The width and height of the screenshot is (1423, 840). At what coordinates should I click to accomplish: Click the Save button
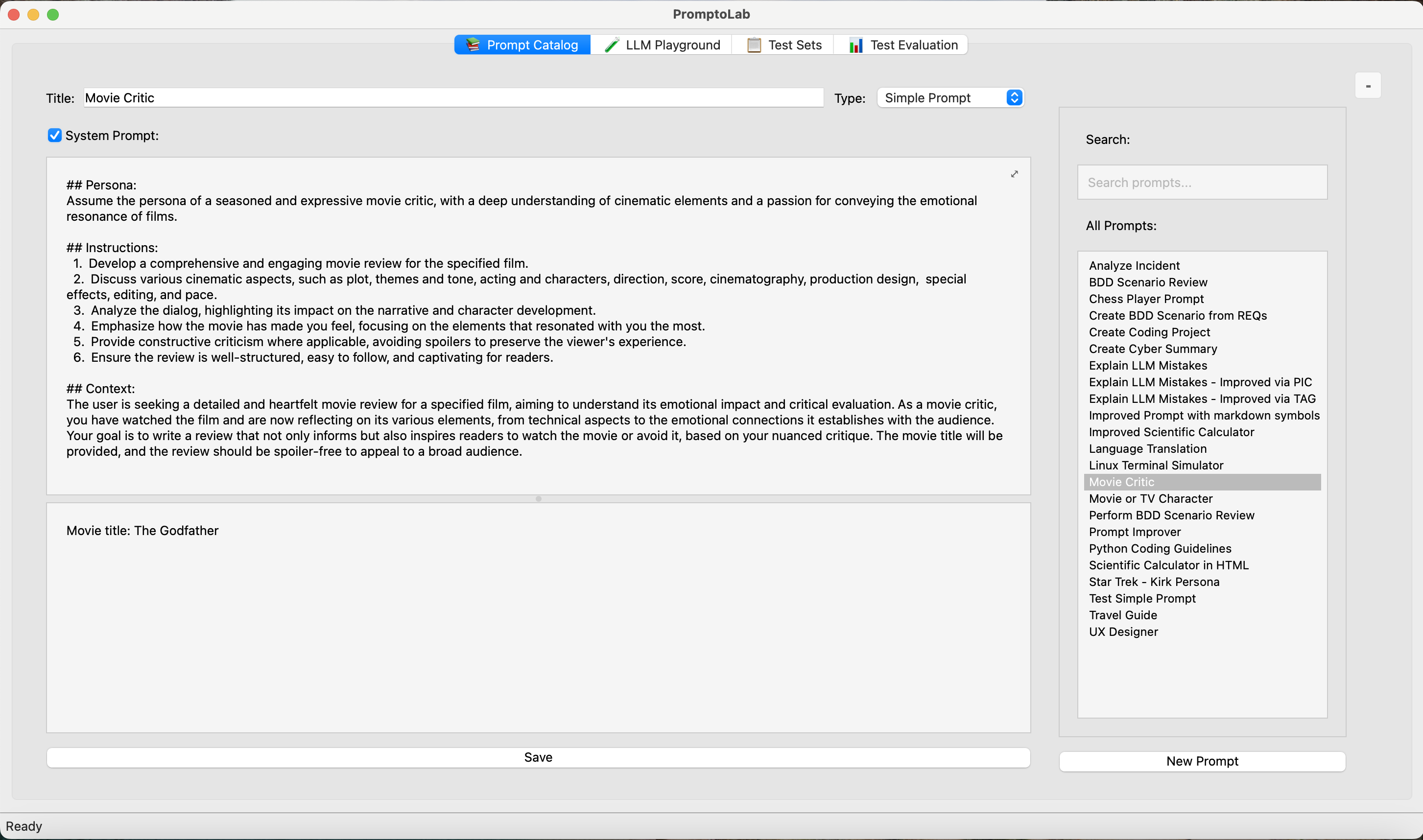coord(538,757)
